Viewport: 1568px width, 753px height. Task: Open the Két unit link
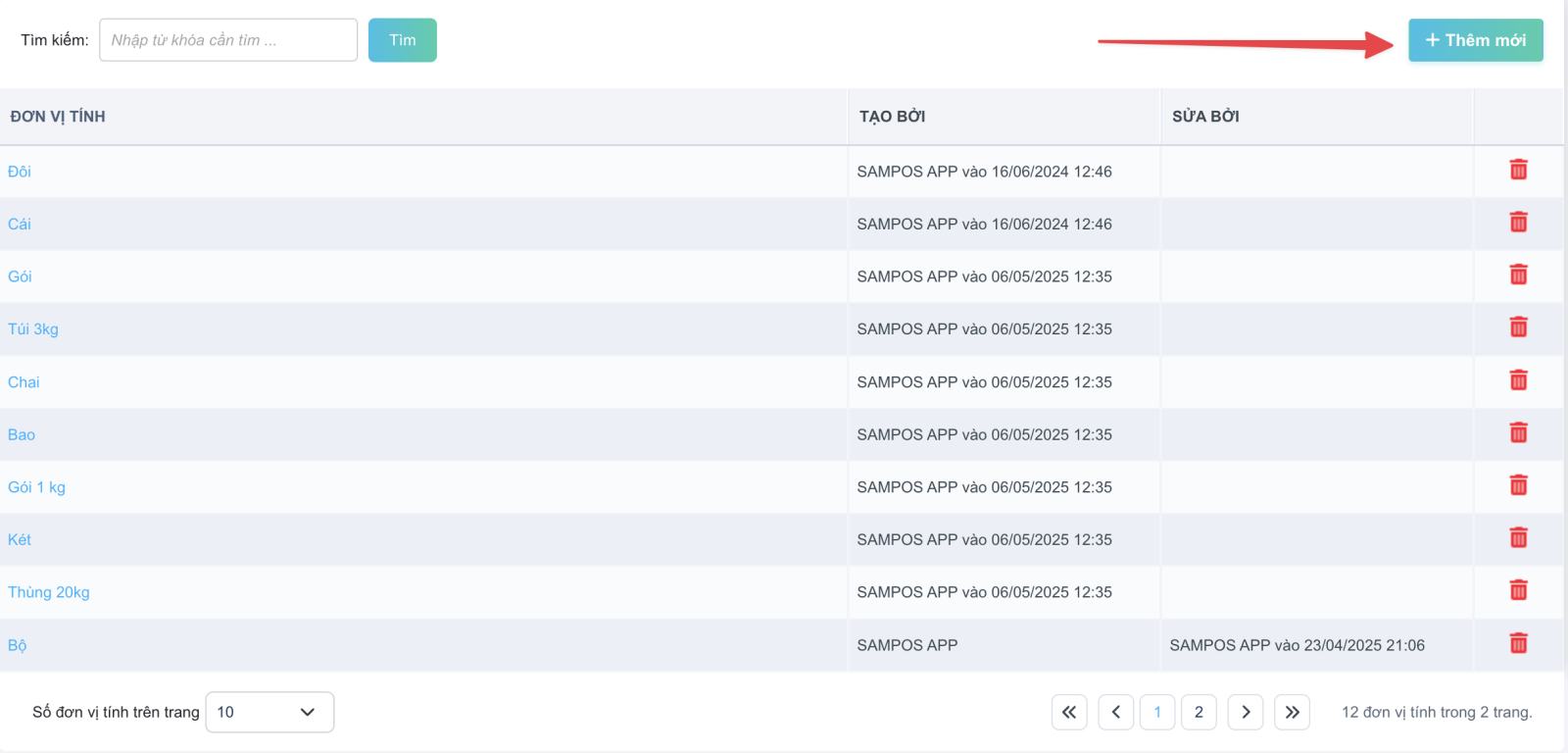coord(20,539)
